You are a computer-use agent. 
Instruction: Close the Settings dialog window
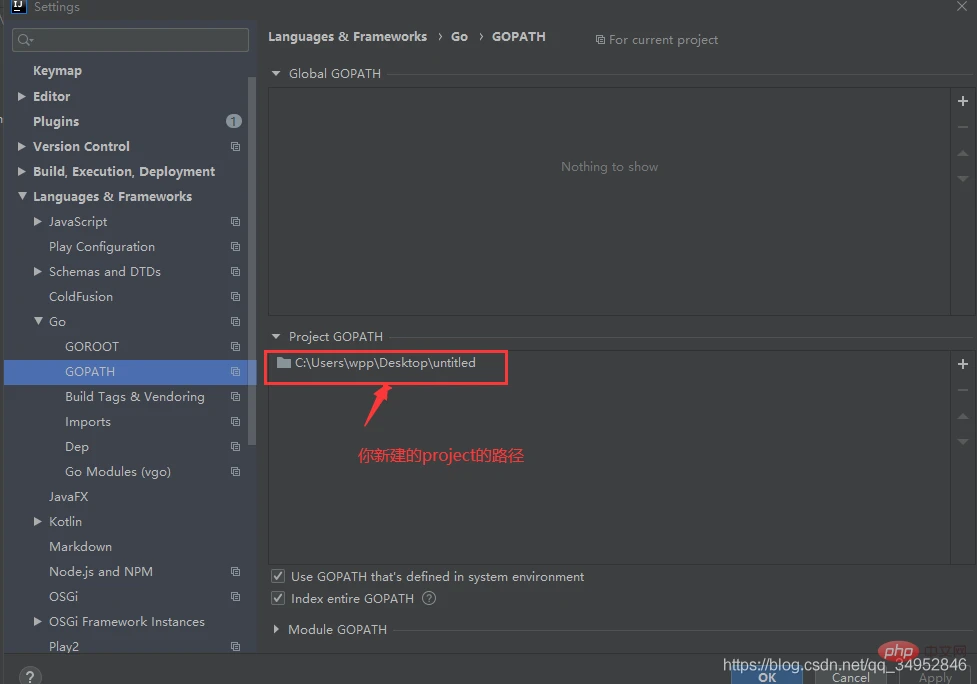tap(962, 6)
